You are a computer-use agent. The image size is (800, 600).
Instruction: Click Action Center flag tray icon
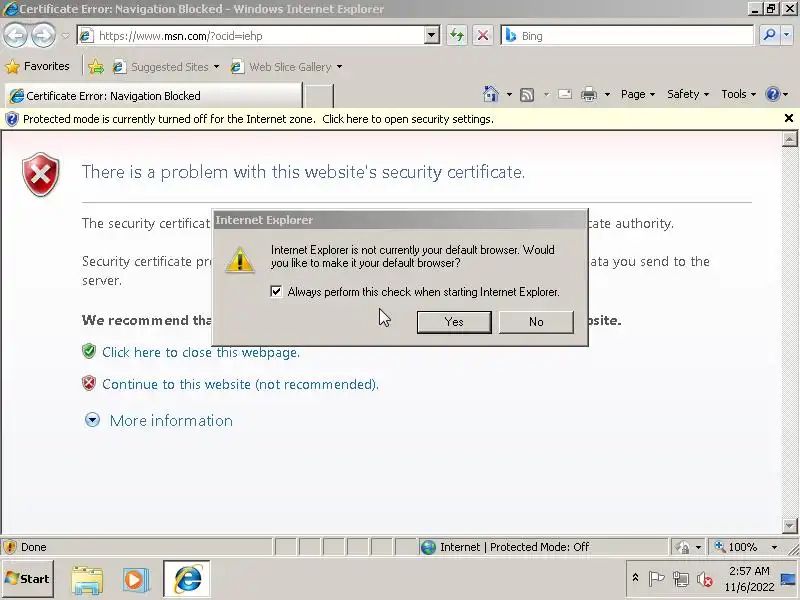(x=656, y=579)
